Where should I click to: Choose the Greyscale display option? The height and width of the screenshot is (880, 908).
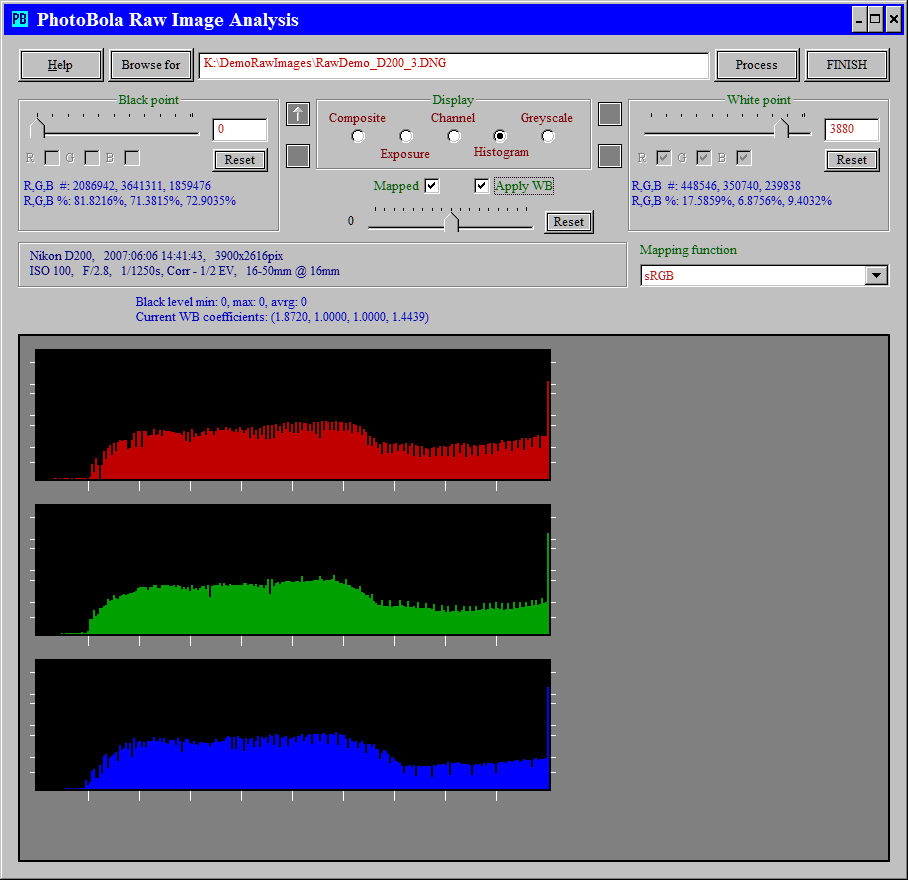coord(548,136)
